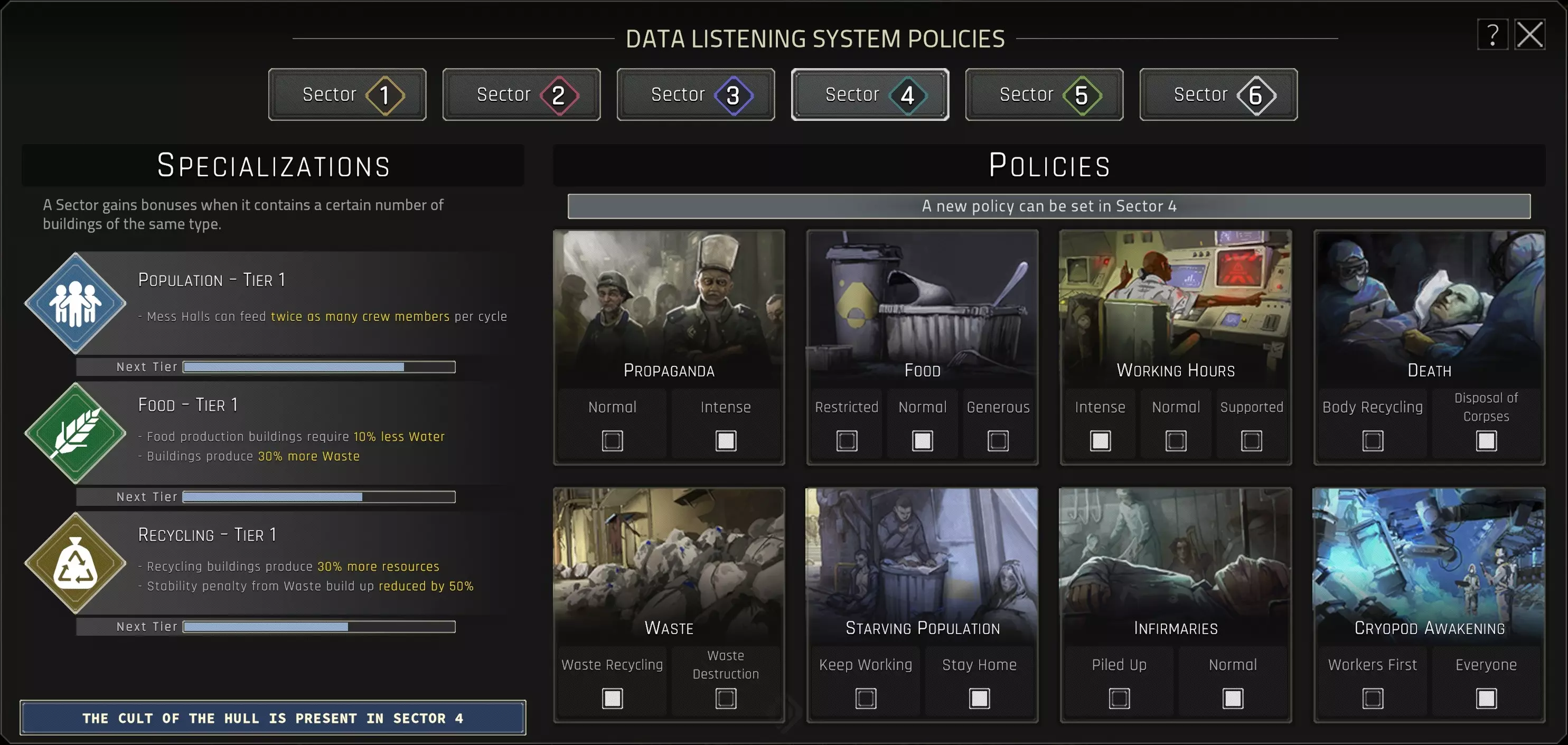Switch to Sector 4 tab
1568x745 pixels.
click(x=869, y=95)
